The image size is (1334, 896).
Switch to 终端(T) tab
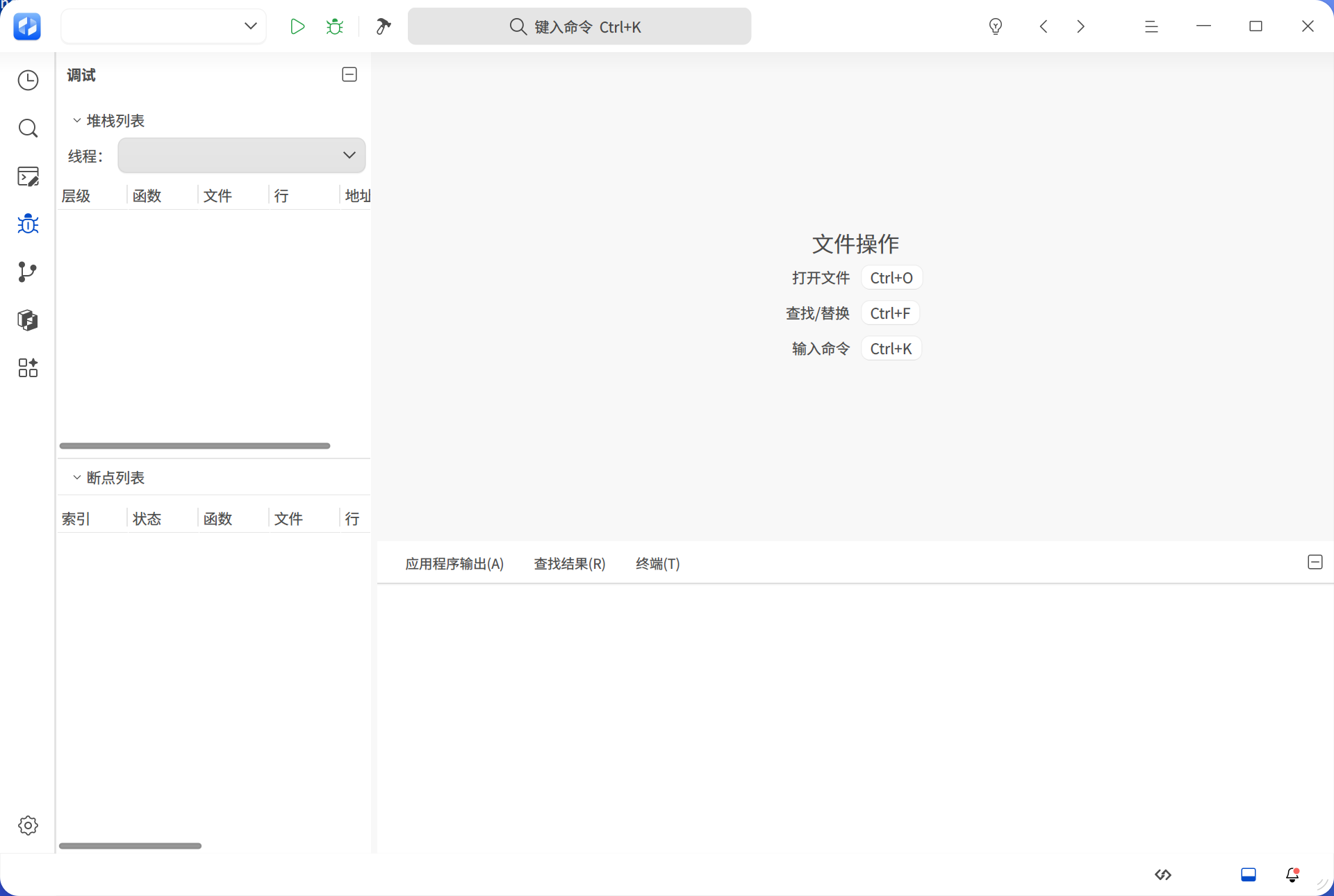[658, 563]
